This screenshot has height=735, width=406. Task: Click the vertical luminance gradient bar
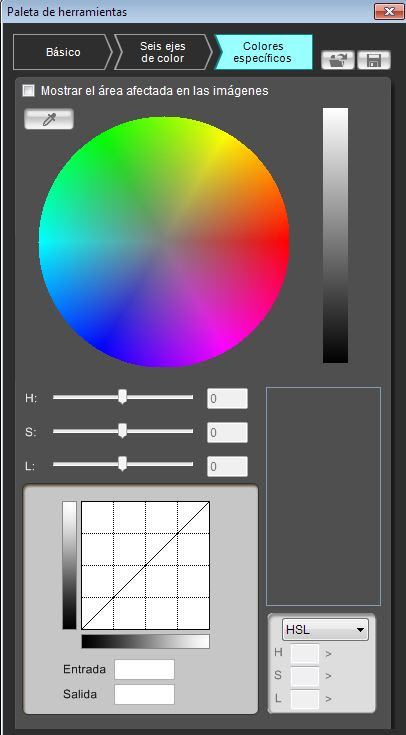point(335,235)
